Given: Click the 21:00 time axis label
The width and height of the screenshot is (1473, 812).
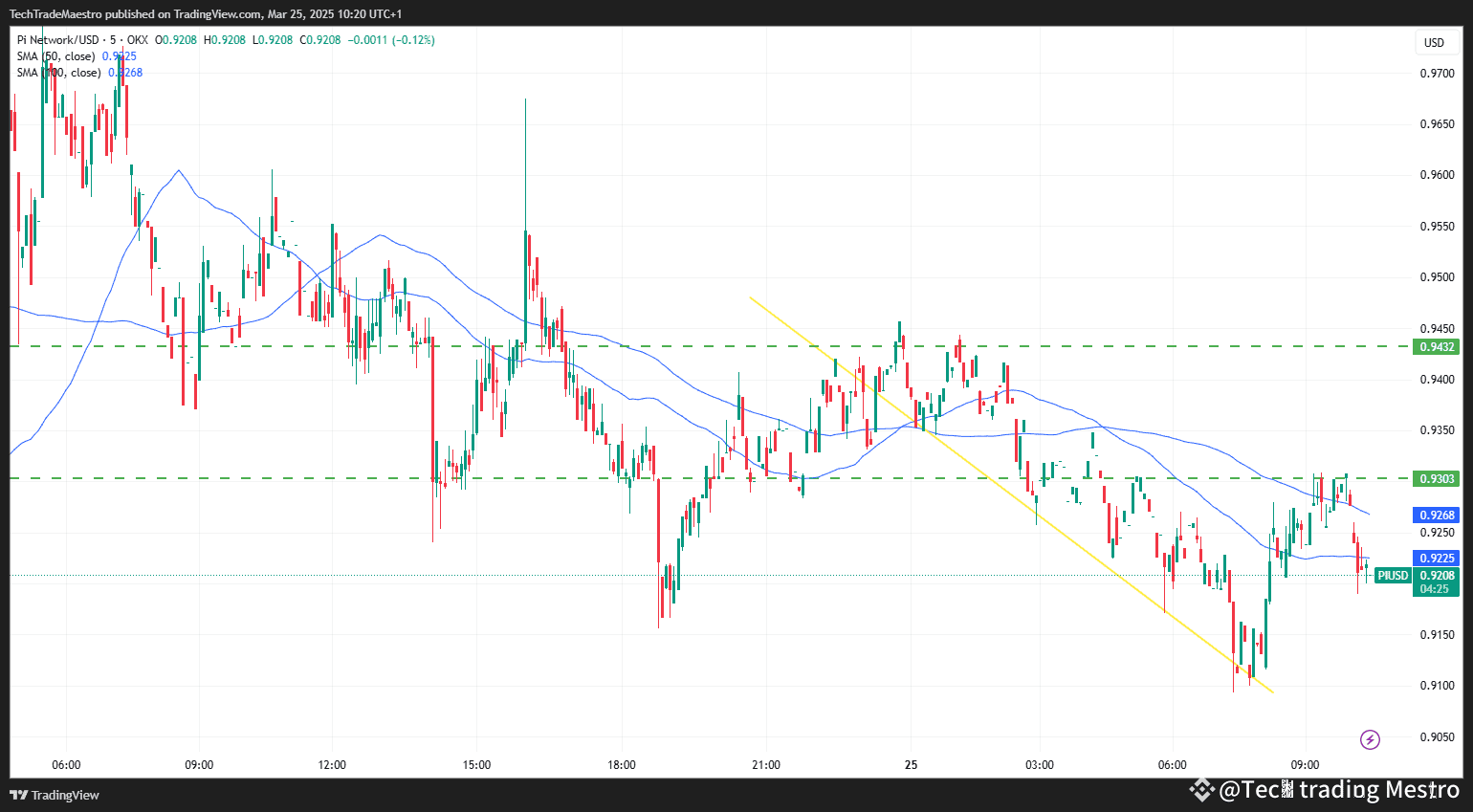Looking at the screenshot, I should (766, 765).
